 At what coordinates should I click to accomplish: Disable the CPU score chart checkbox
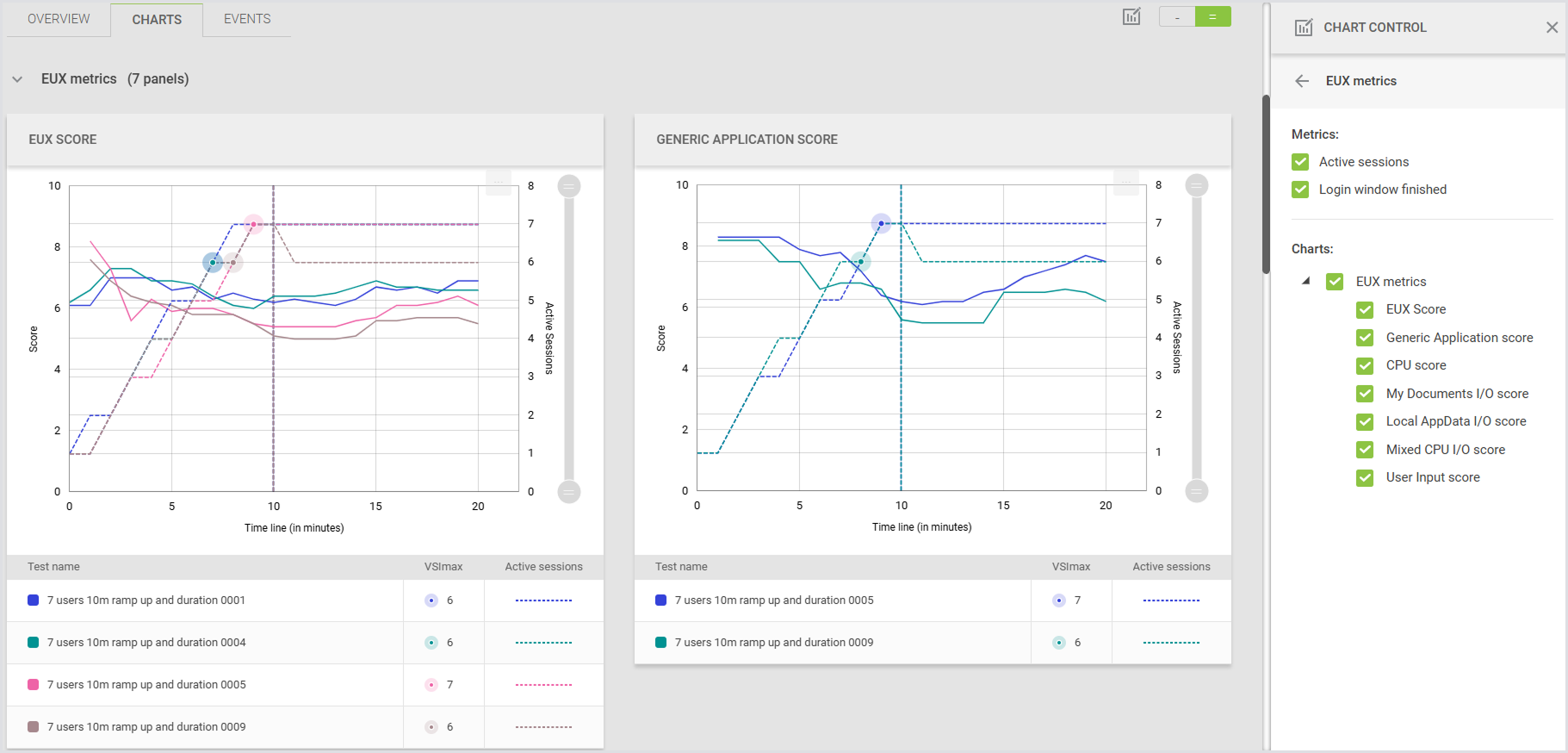pos(1365,365)
